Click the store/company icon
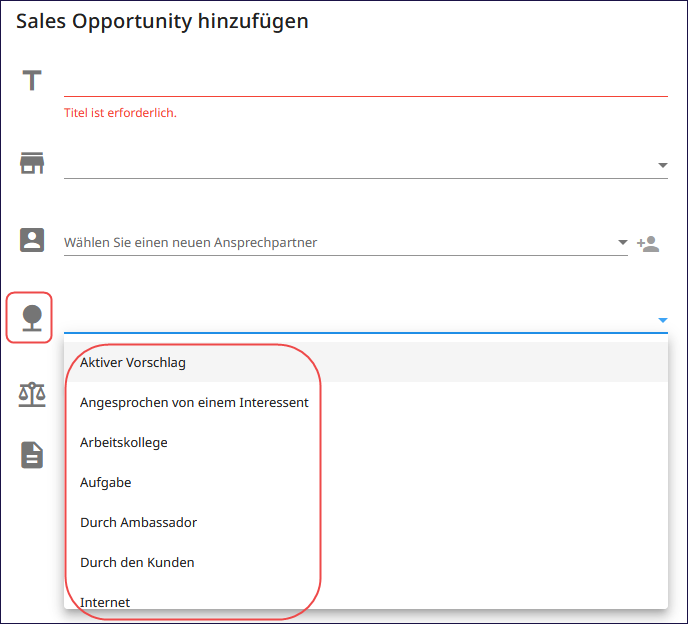 (x=32, y=163)
